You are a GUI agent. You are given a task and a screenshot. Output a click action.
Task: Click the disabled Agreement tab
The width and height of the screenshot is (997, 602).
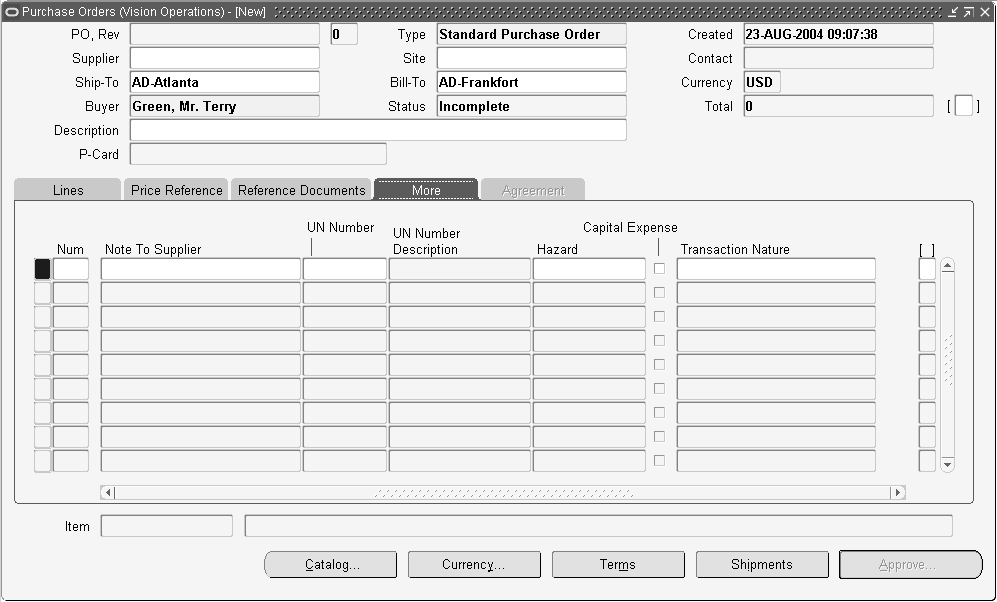click(533, 190)
